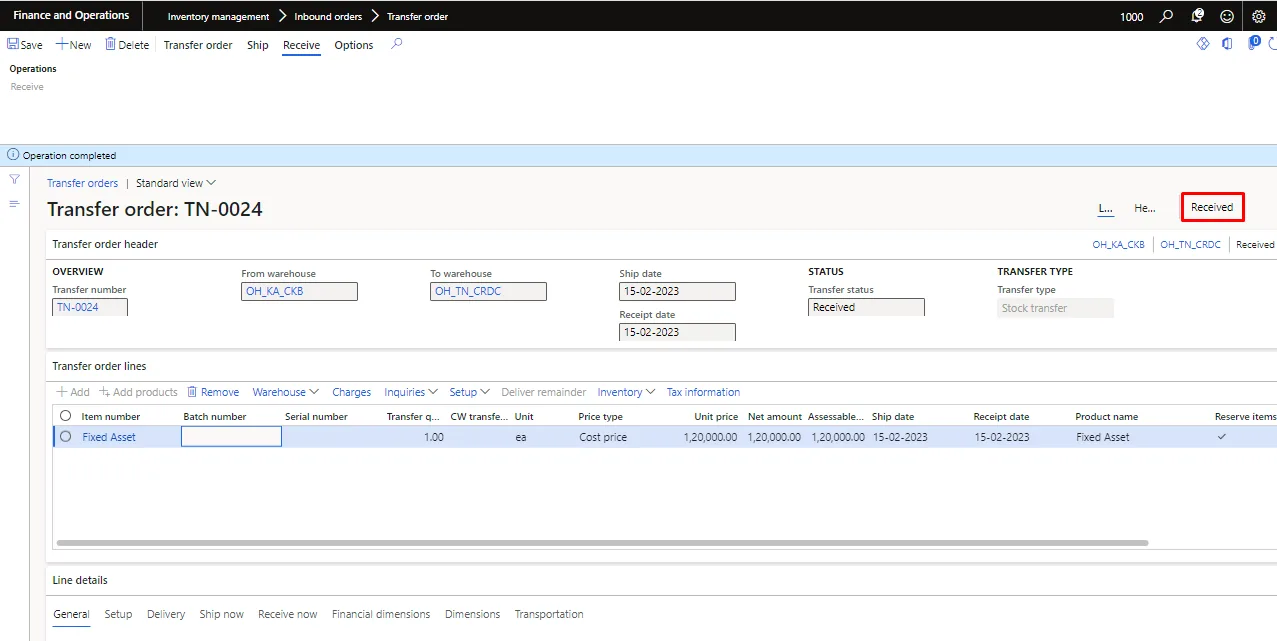Open the Transportation tab
The image size is (1277, 641).
tap(549, 614)
